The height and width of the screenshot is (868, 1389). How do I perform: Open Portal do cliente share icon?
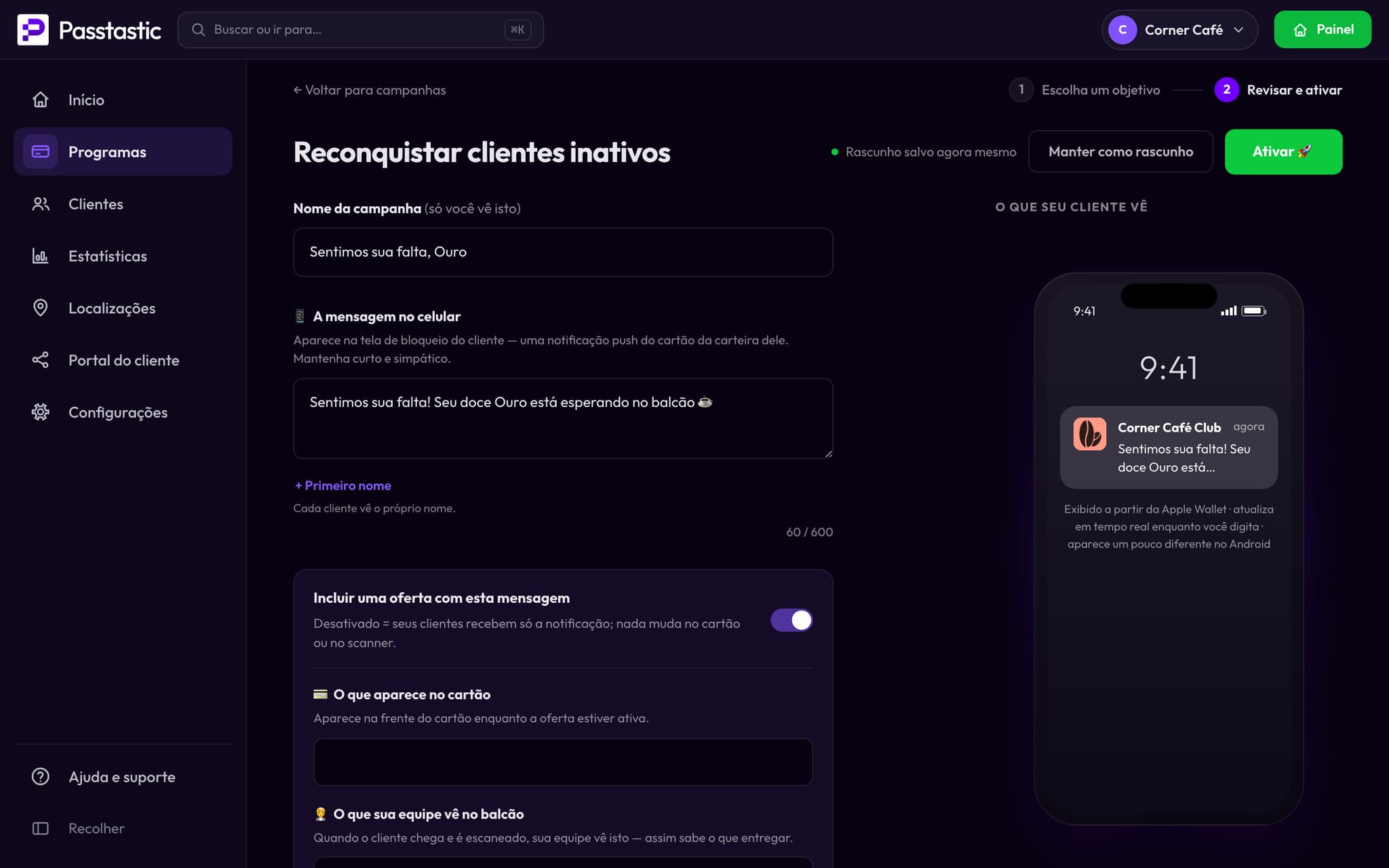point(41,360)
